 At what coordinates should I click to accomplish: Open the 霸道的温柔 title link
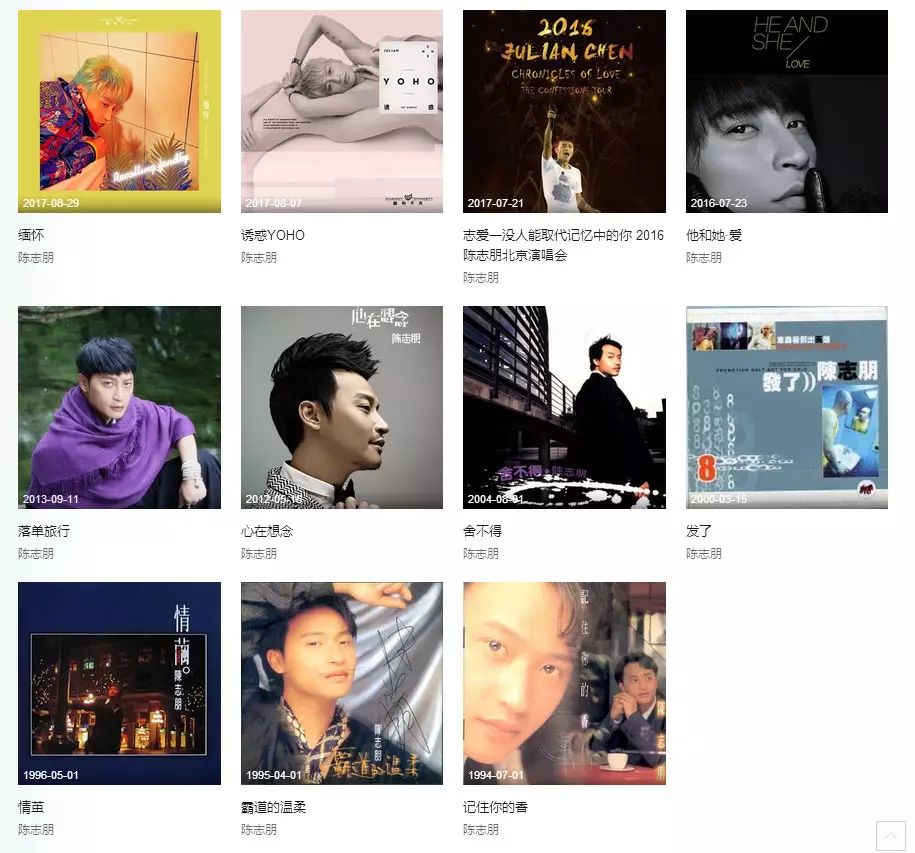click(273, 807)
